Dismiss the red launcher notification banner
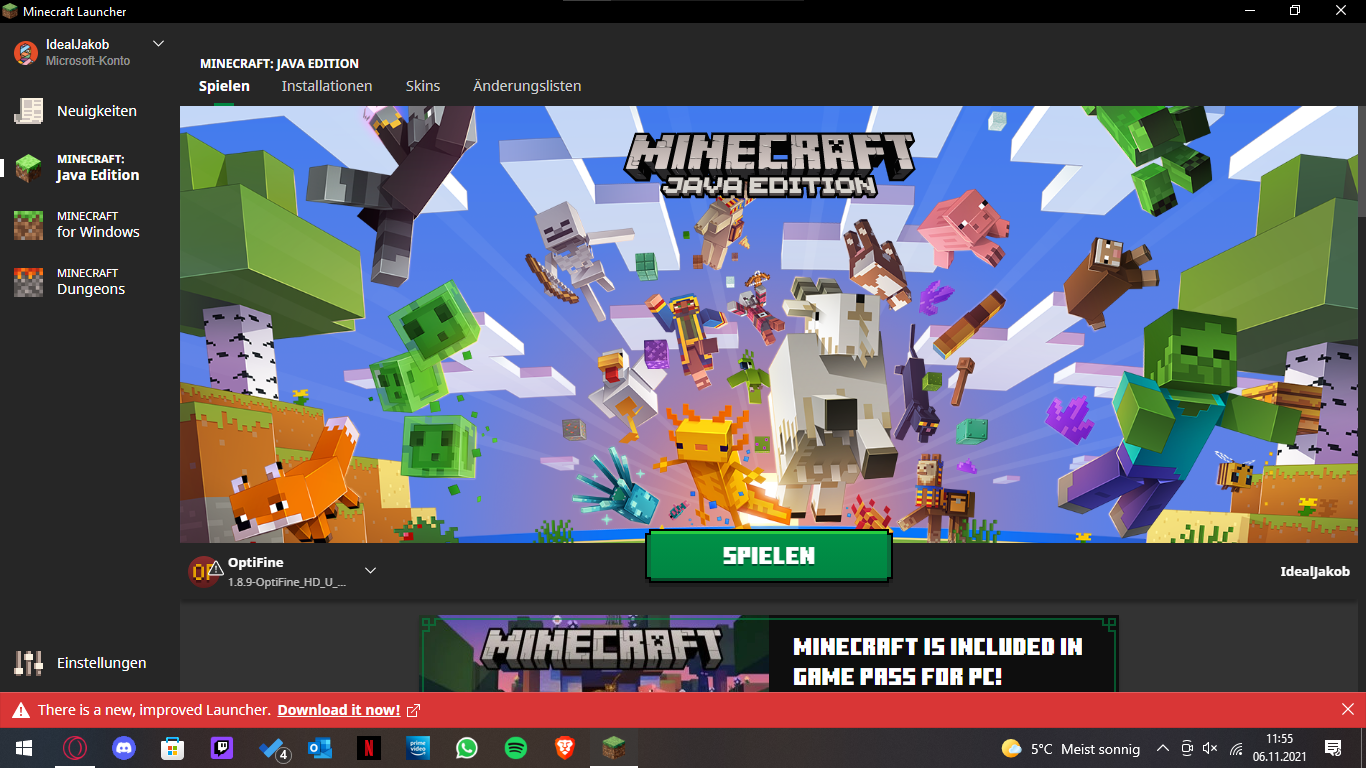Viewport: 1366px width, 768px height. point(1347,709)
